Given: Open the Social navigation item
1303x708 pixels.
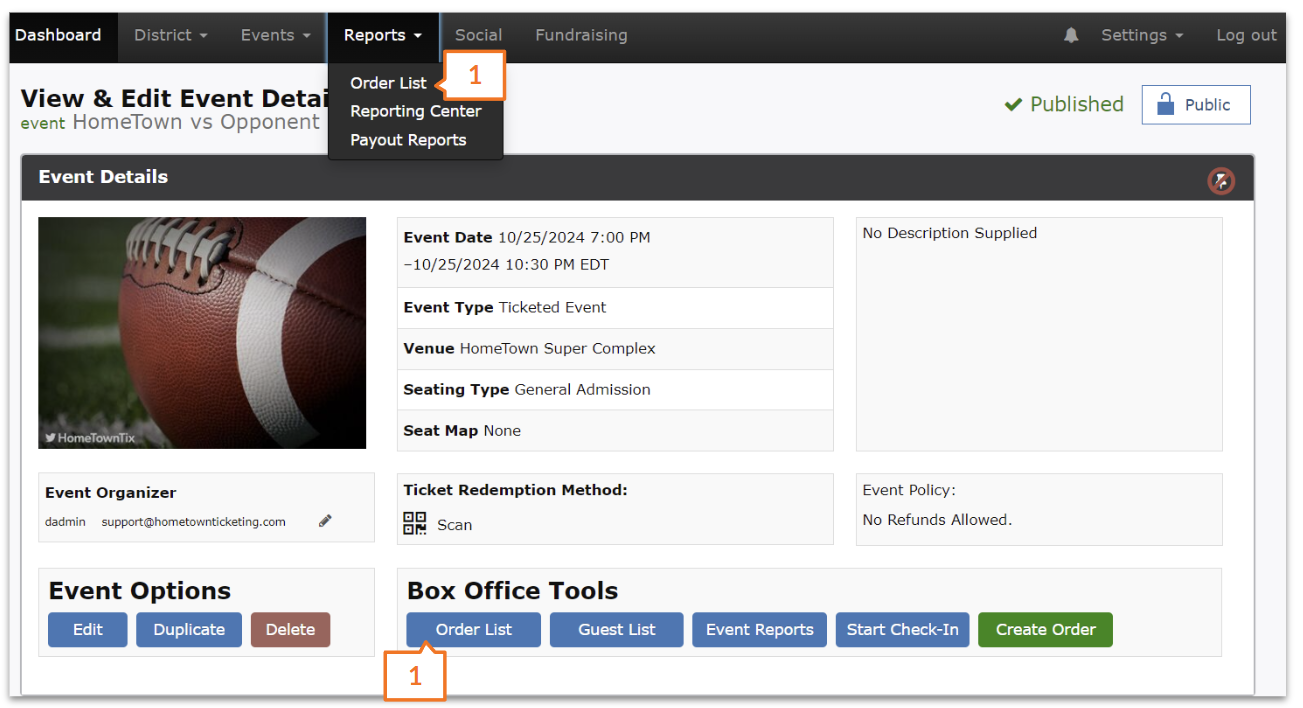Looking at the screenshot, I should [478, 35].
